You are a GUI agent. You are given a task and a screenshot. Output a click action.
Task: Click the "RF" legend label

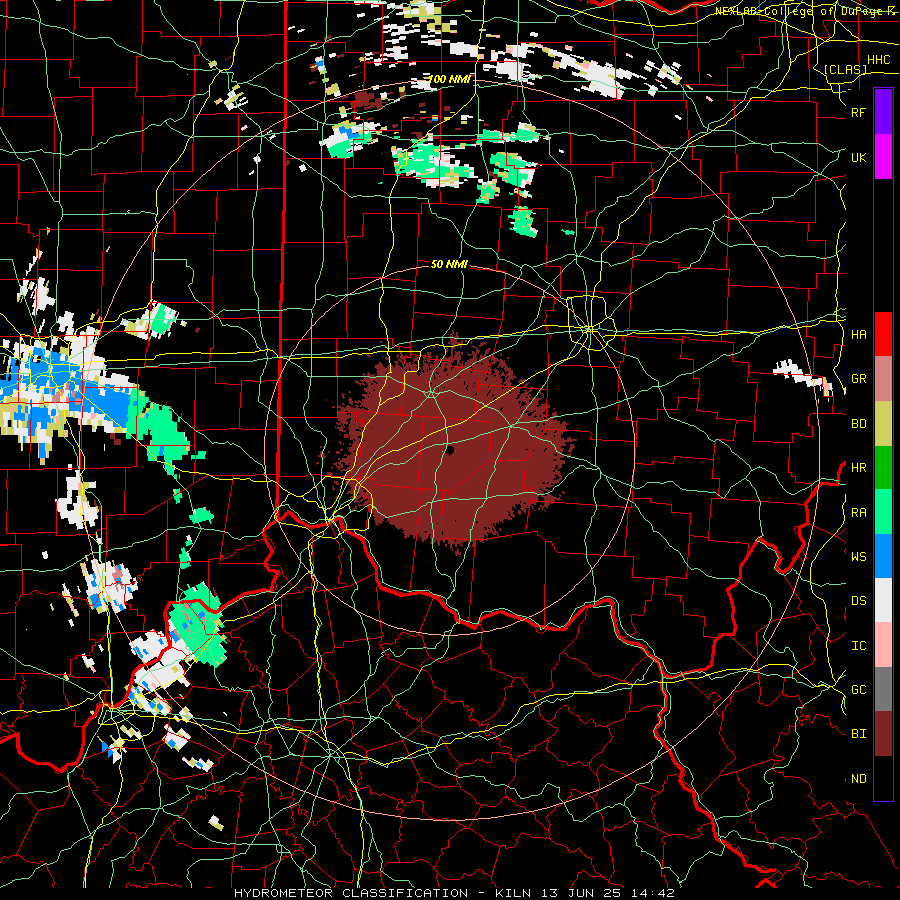[858, 112]
